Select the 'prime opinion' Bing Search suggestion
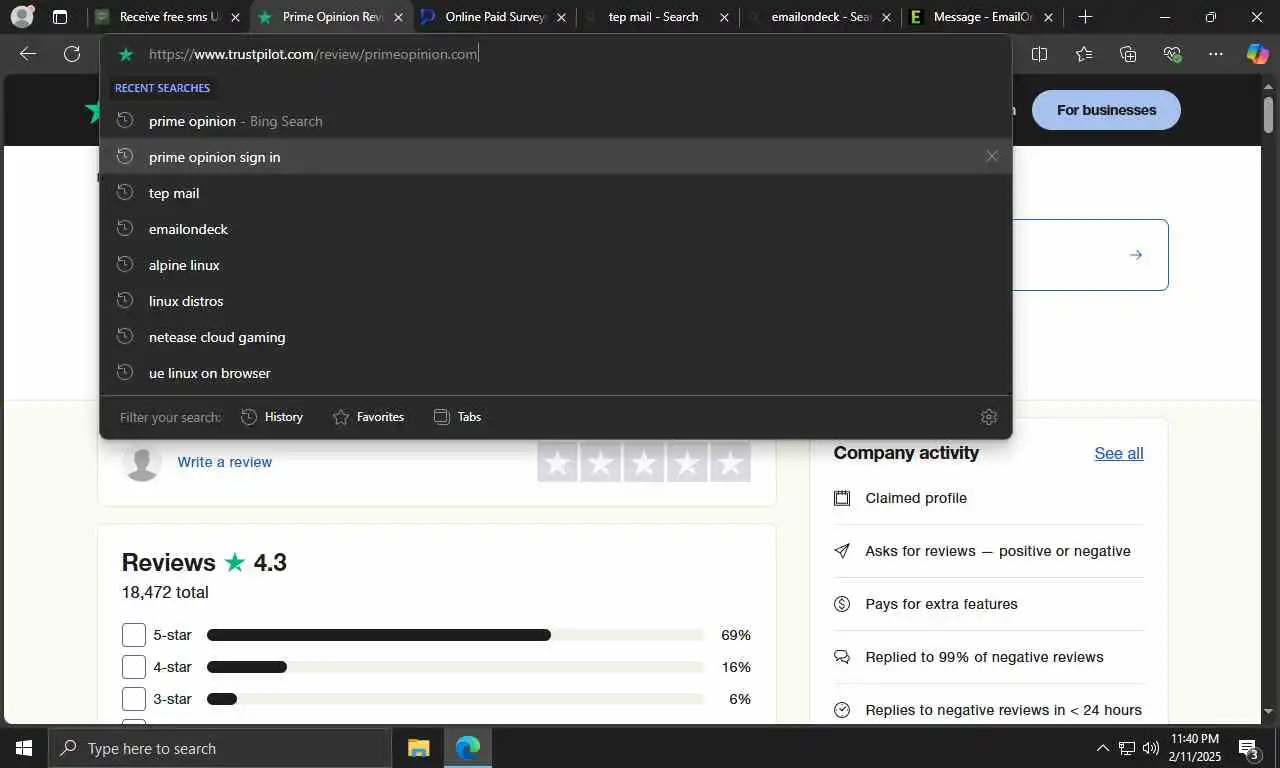 coord(556,121)
